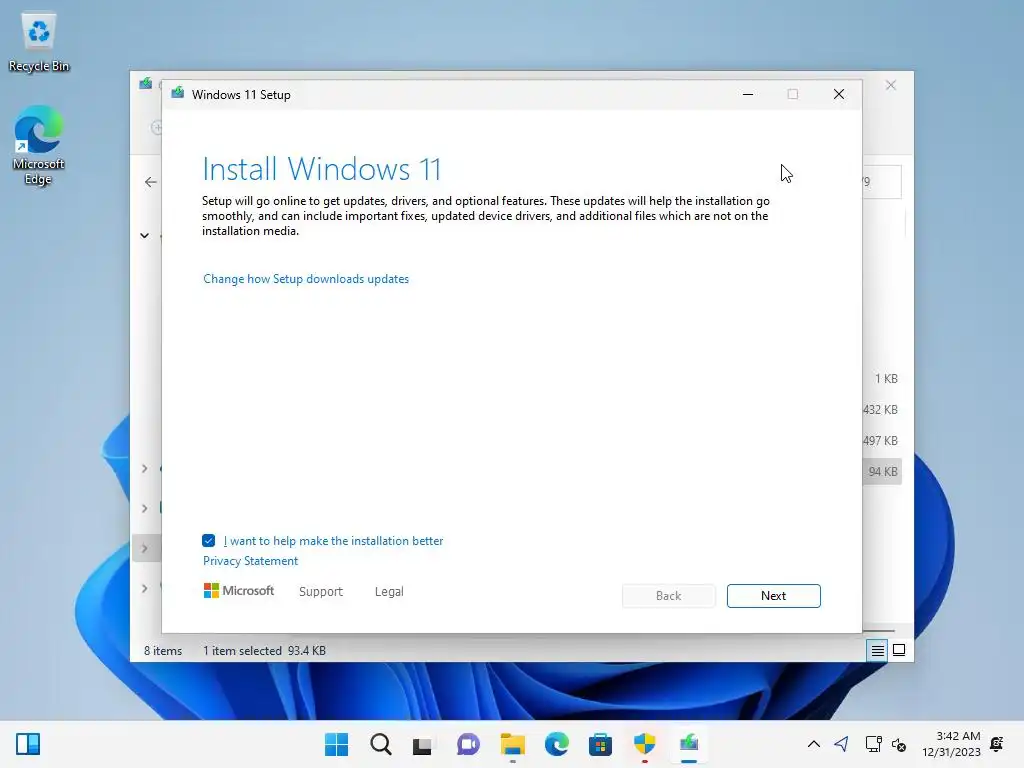Select the 1 KB file size entry
1024x768 pixels.
(886, 379)
